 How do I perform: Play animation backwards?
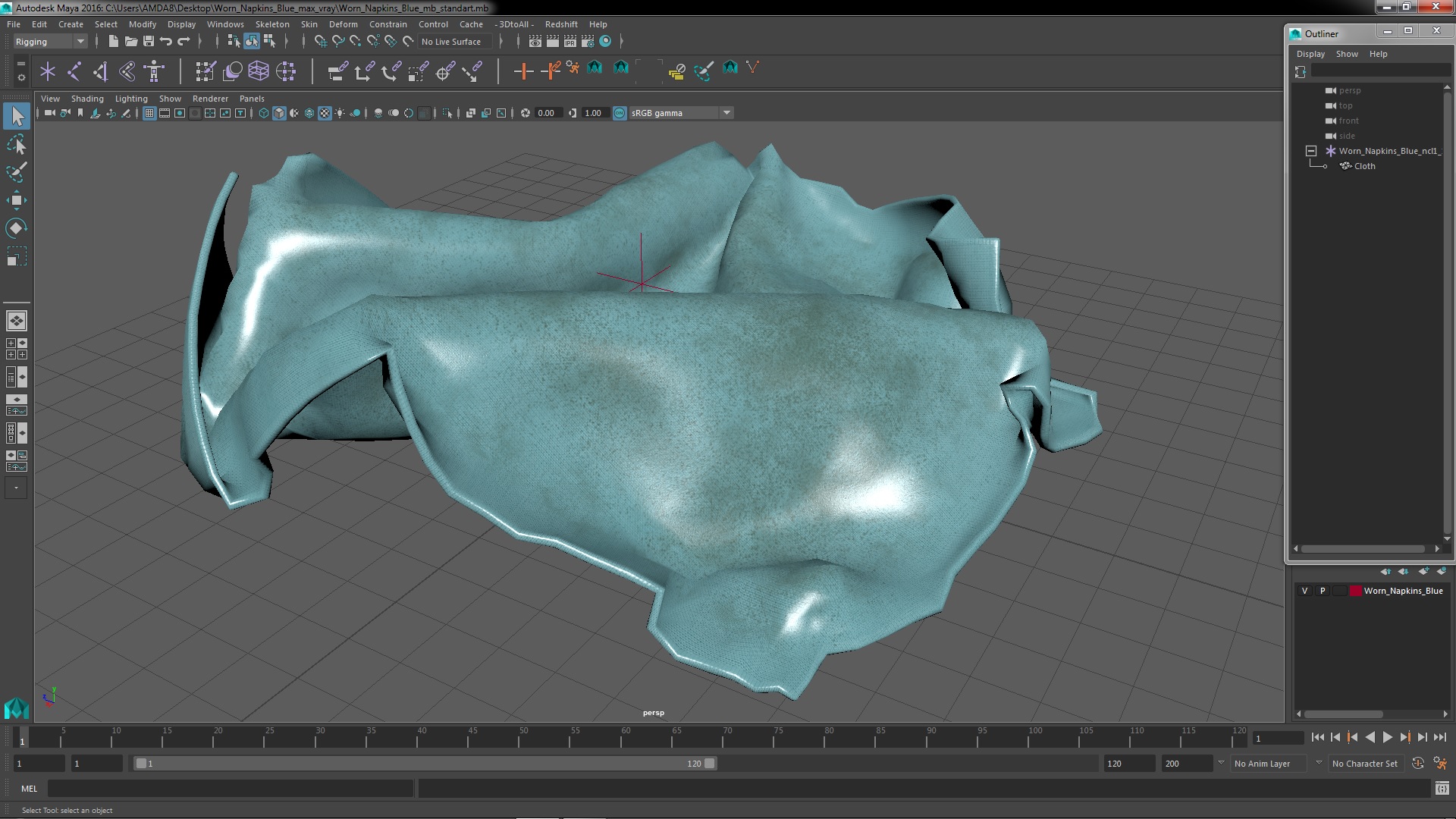pos(1370,737)
